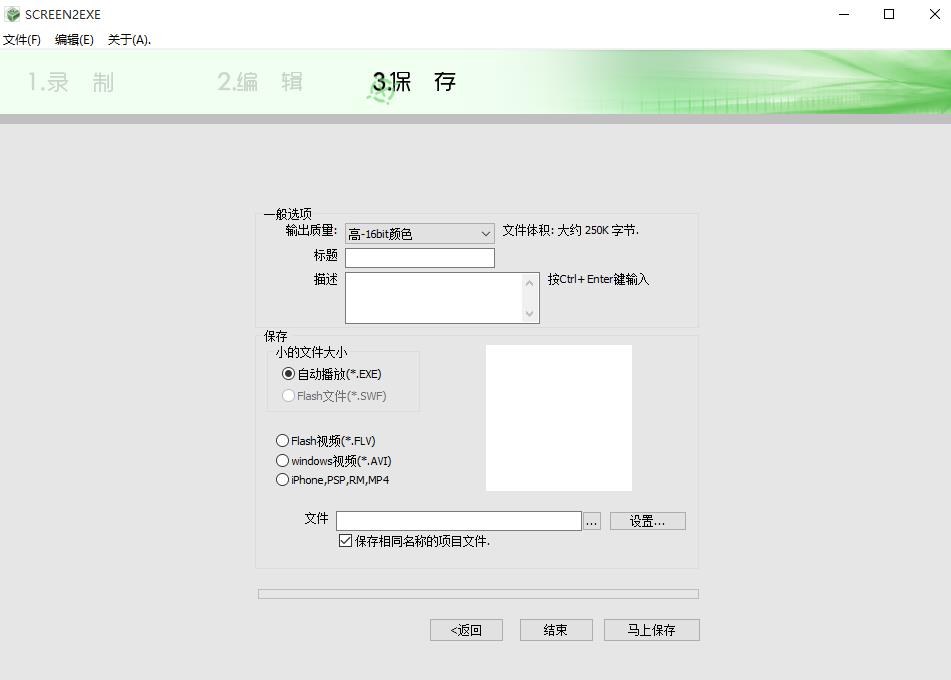Open the 设置... settings button
The width and height of the screenshot is (951, 680).
coord(648,521)
